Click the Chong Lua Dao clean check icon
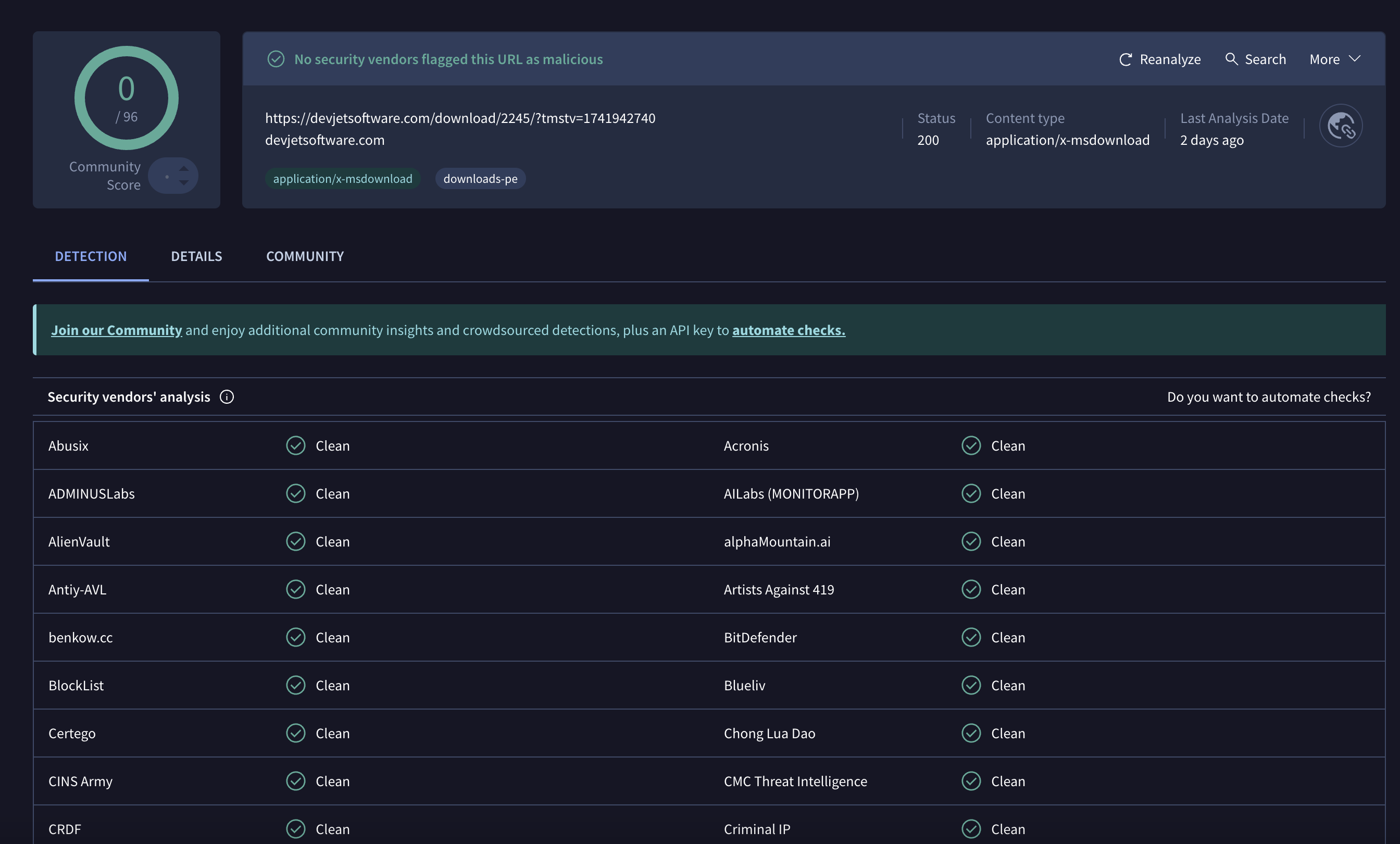Screen dimensions: 1400x844 tap(971, 733)
